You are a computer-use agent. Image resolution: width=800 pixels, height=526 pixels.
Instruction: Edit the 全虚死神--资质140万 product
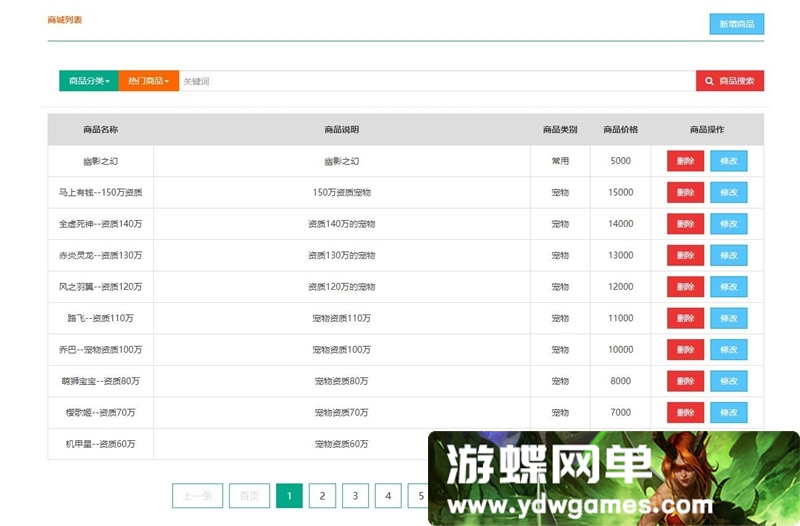click(x=729, y=223)
